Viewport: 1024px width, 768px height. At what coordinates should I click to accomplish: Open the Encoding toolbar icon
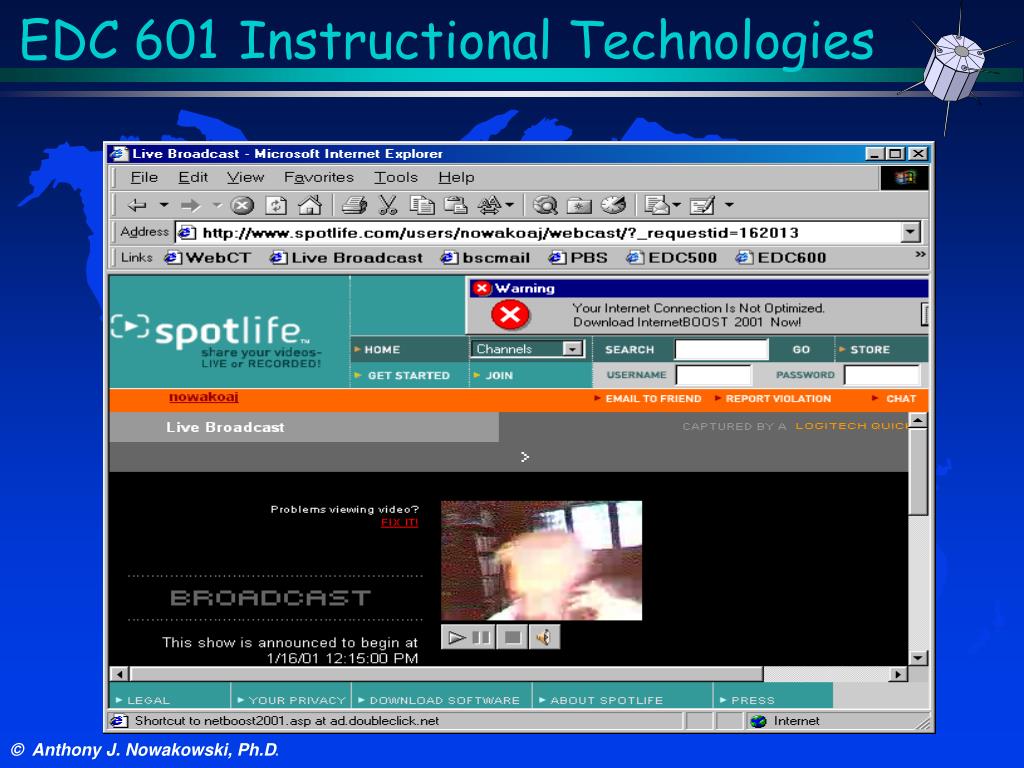(x=490, y=206)
